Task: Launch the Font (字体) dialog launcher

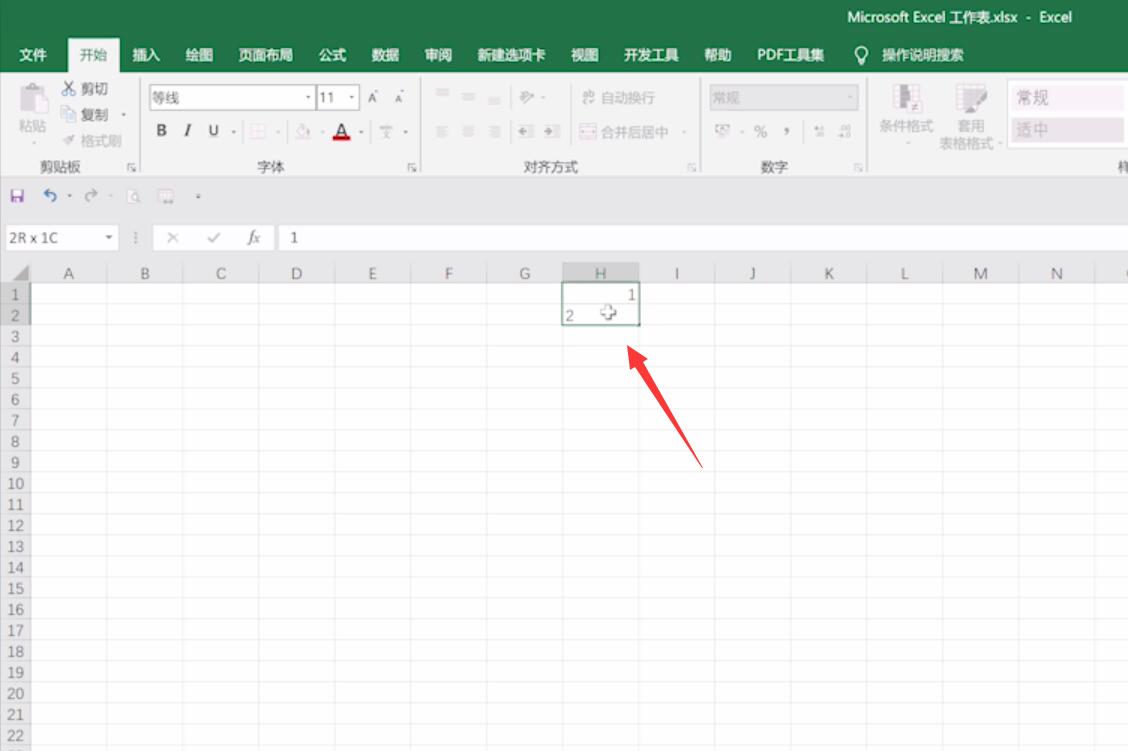Action: point(411,168)
